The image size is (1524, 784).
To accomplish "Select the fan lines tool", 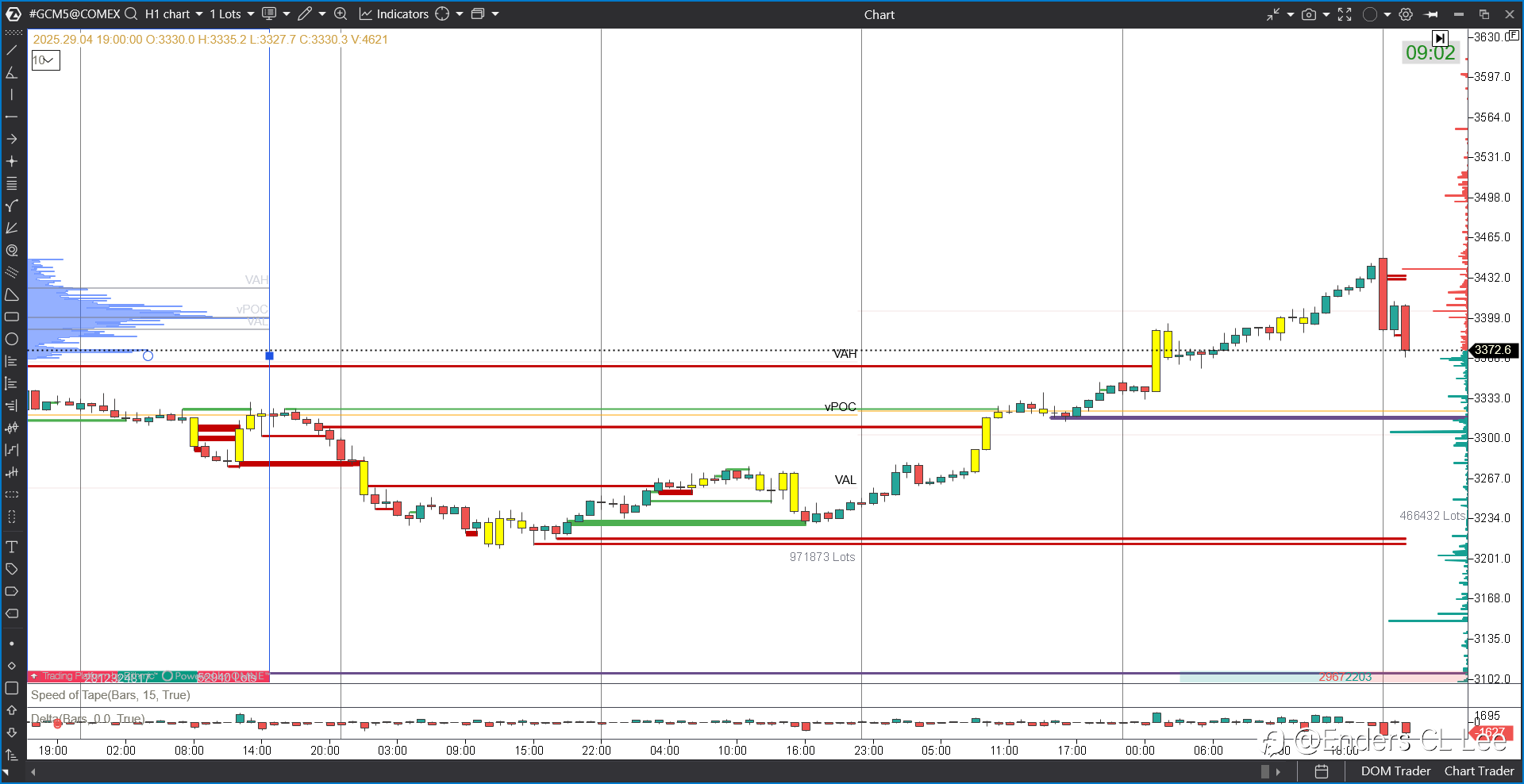I will (11, 228).
